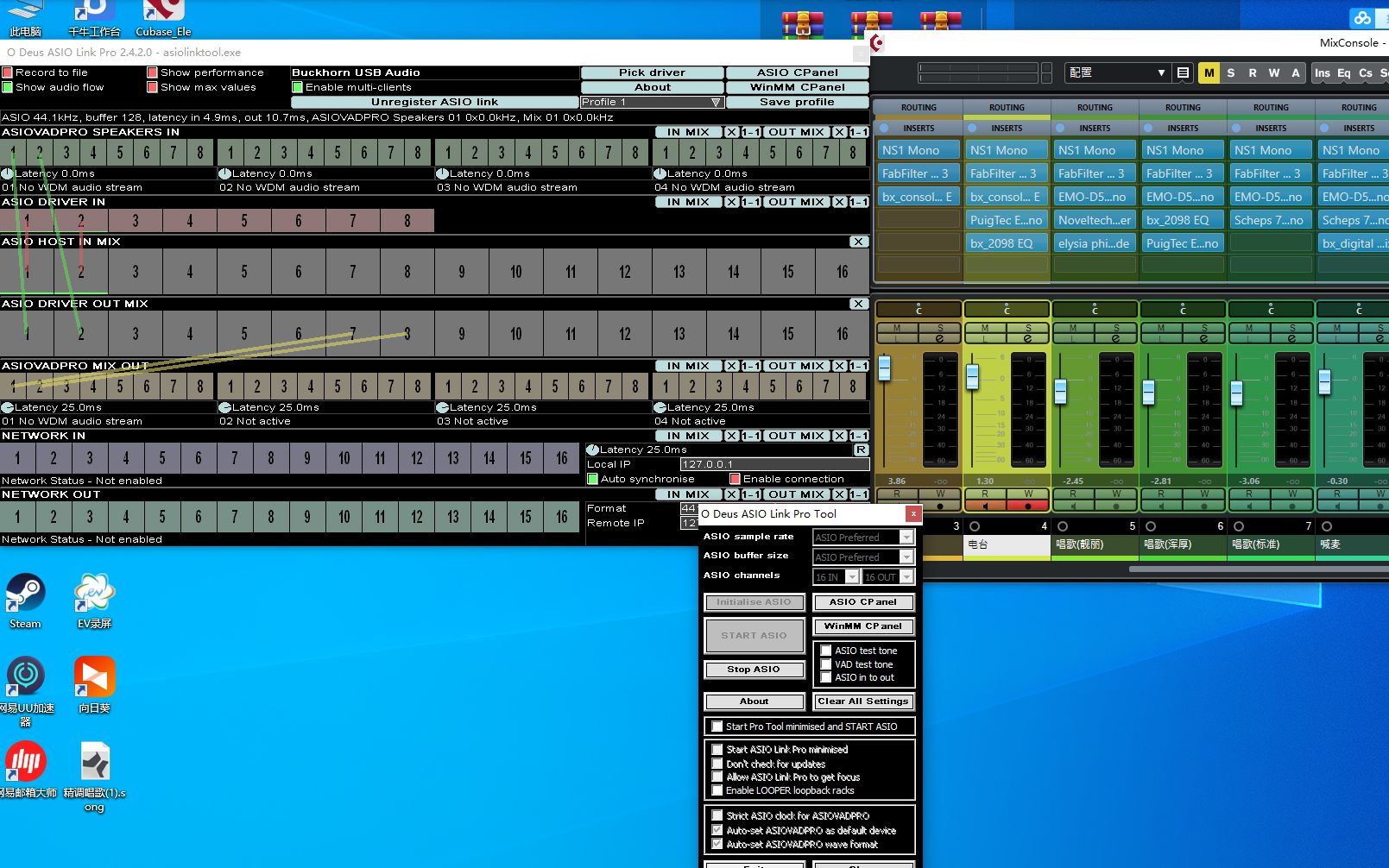
Task: Deactivate all mute states with the yellow M button
Action: pyautogui.click(x=1209, y=73)
